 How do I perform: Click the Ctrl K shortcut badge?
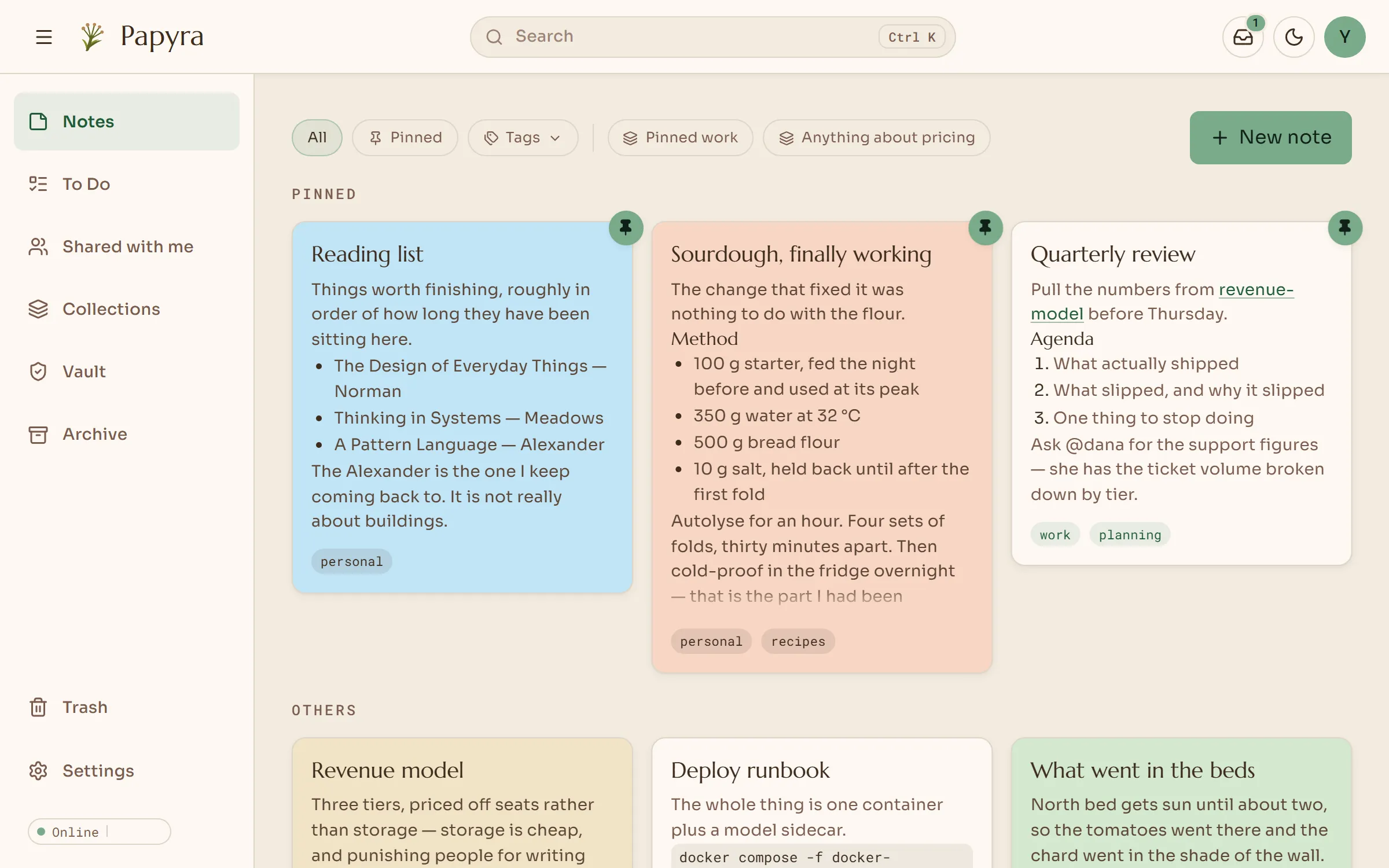click(912, 37)
